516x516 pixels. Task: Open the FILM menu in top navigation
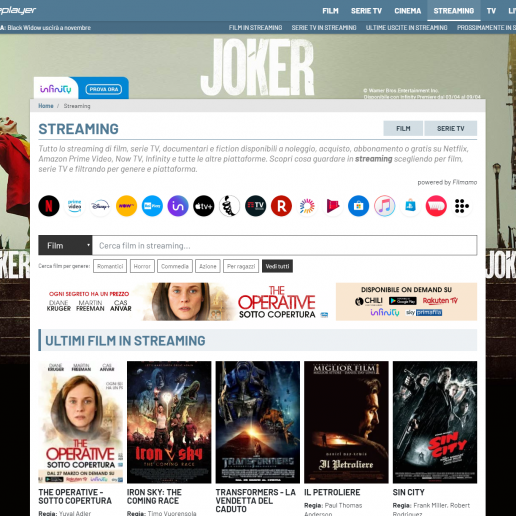[330, 11]
